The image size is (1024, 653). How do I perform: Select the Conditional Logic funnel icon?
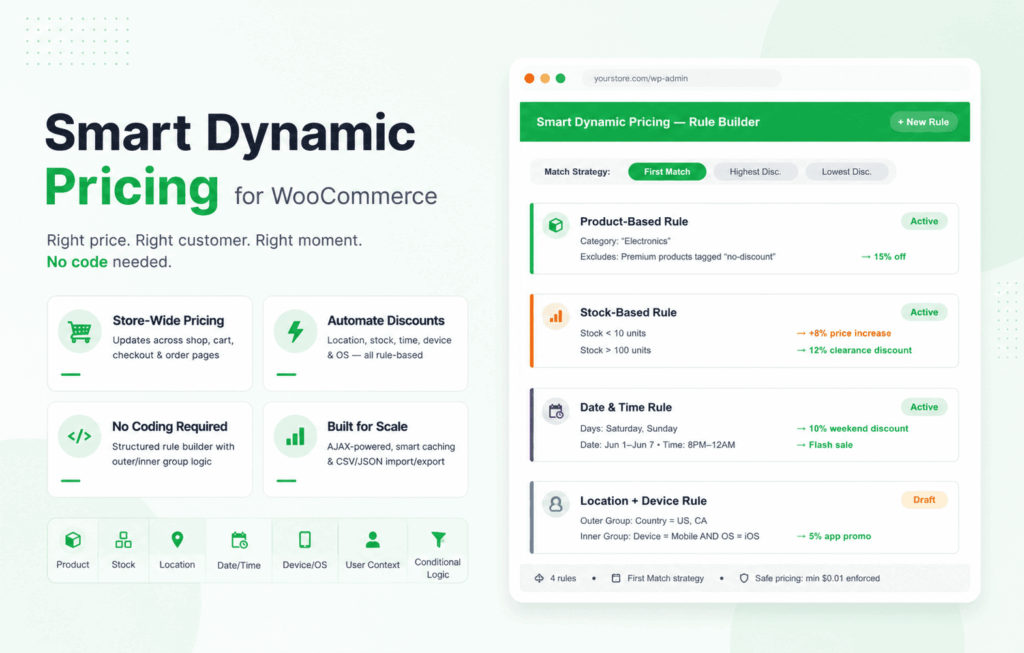click(438, 539)
